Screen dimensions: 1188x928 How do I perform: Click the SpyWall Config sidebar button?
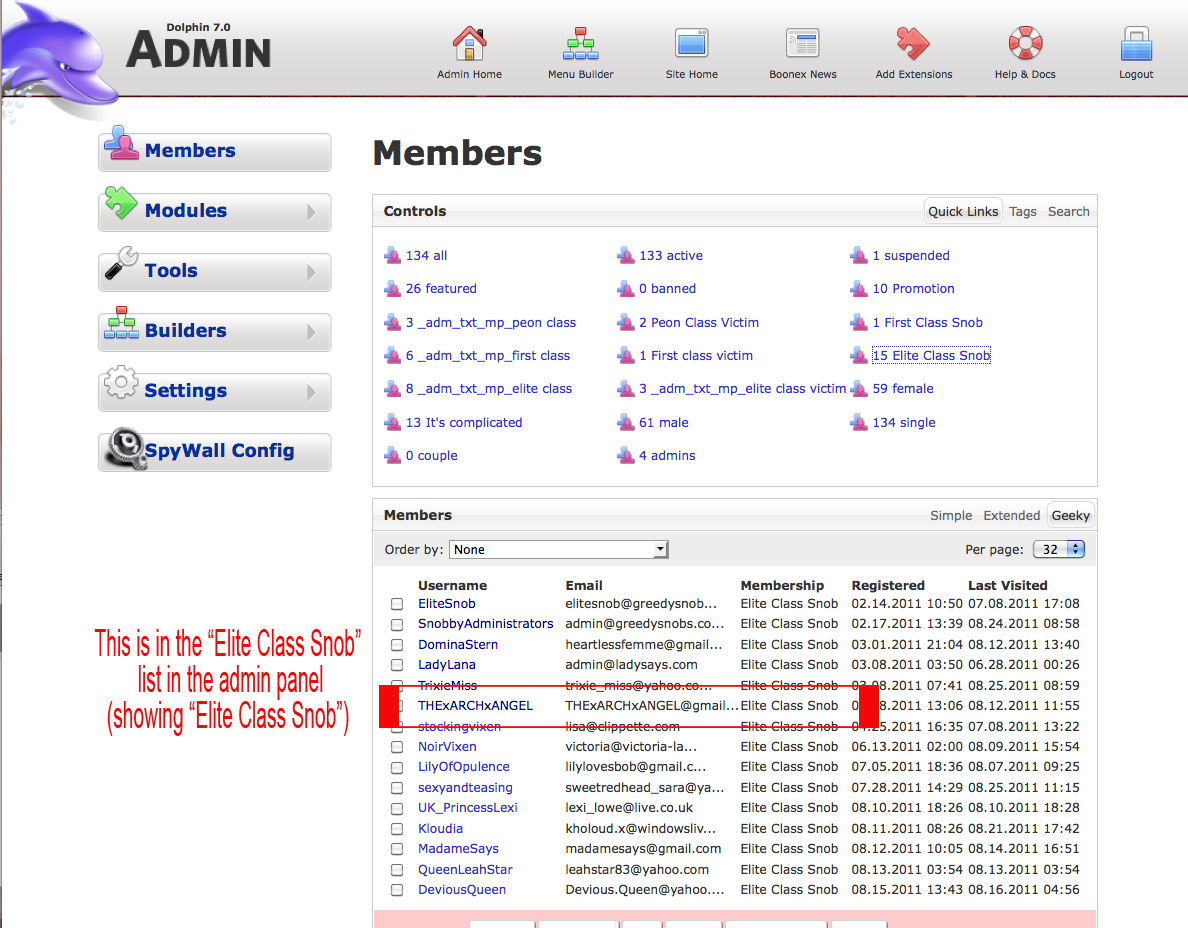214,452
